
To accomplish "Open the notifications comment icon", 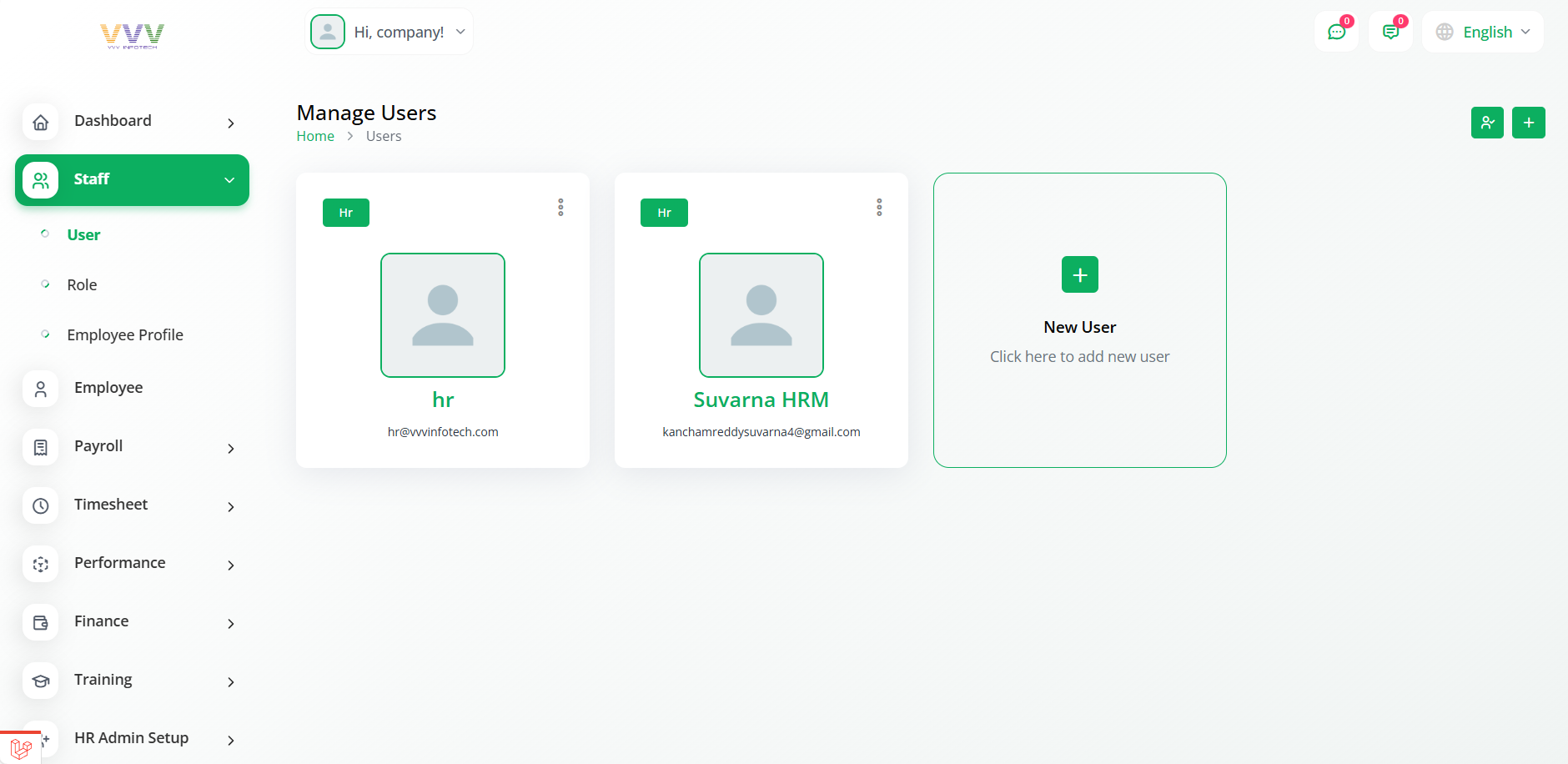I will (x=1390, y=33).
